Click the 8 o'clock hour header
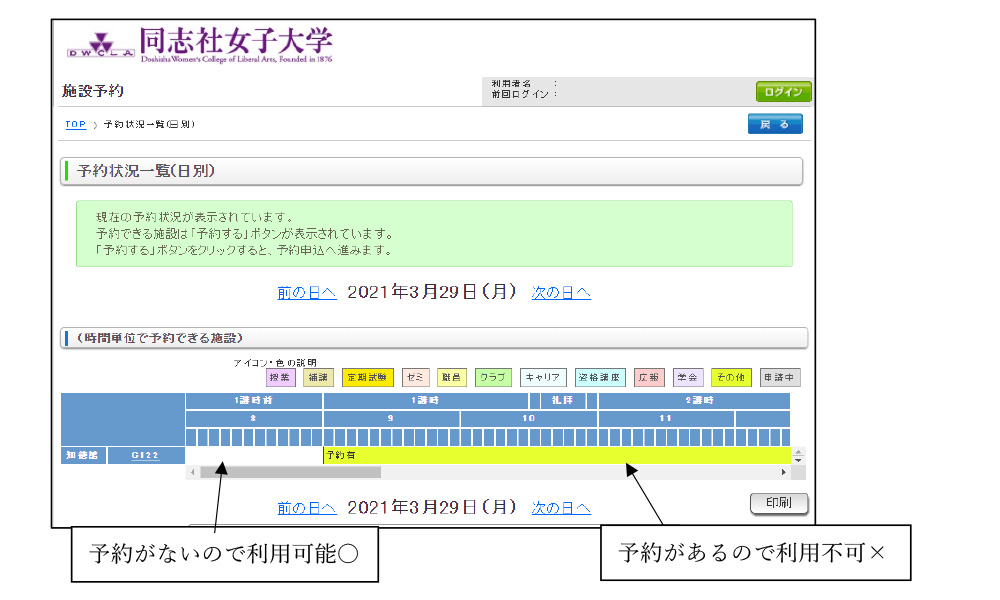Image resolution: width=1000 pixels, height=600 pixels. [x=254, y=418]
